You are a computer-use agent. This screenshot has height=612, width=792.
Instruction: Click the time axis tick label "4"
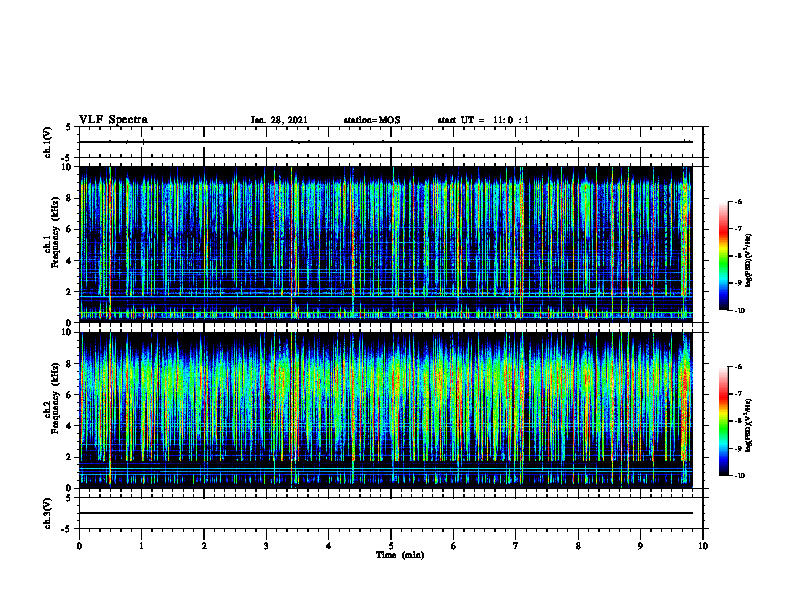pyautogui.click(x=329, y=546)
